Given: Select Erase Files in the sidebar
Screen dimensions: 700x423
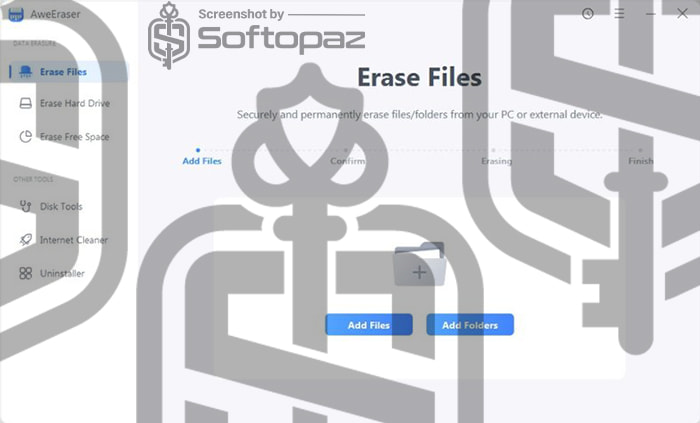Looking at the screenshot, I should 68,71.
